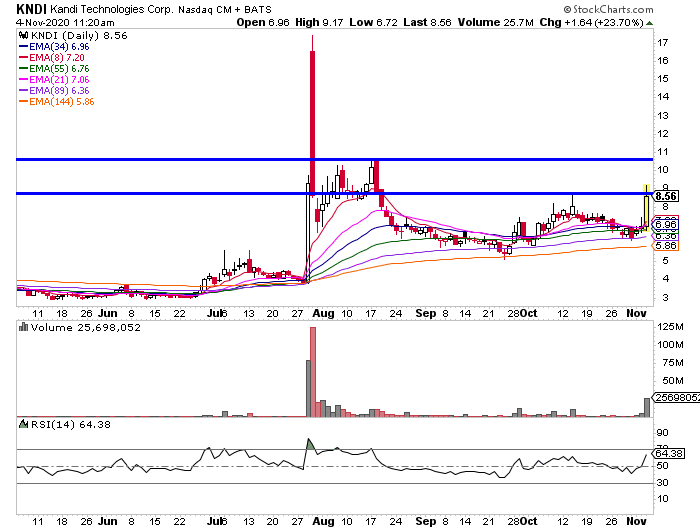Click the upper blue horizontal resistance line
This screenshot has width=700, height=530.
pos(335,159)
